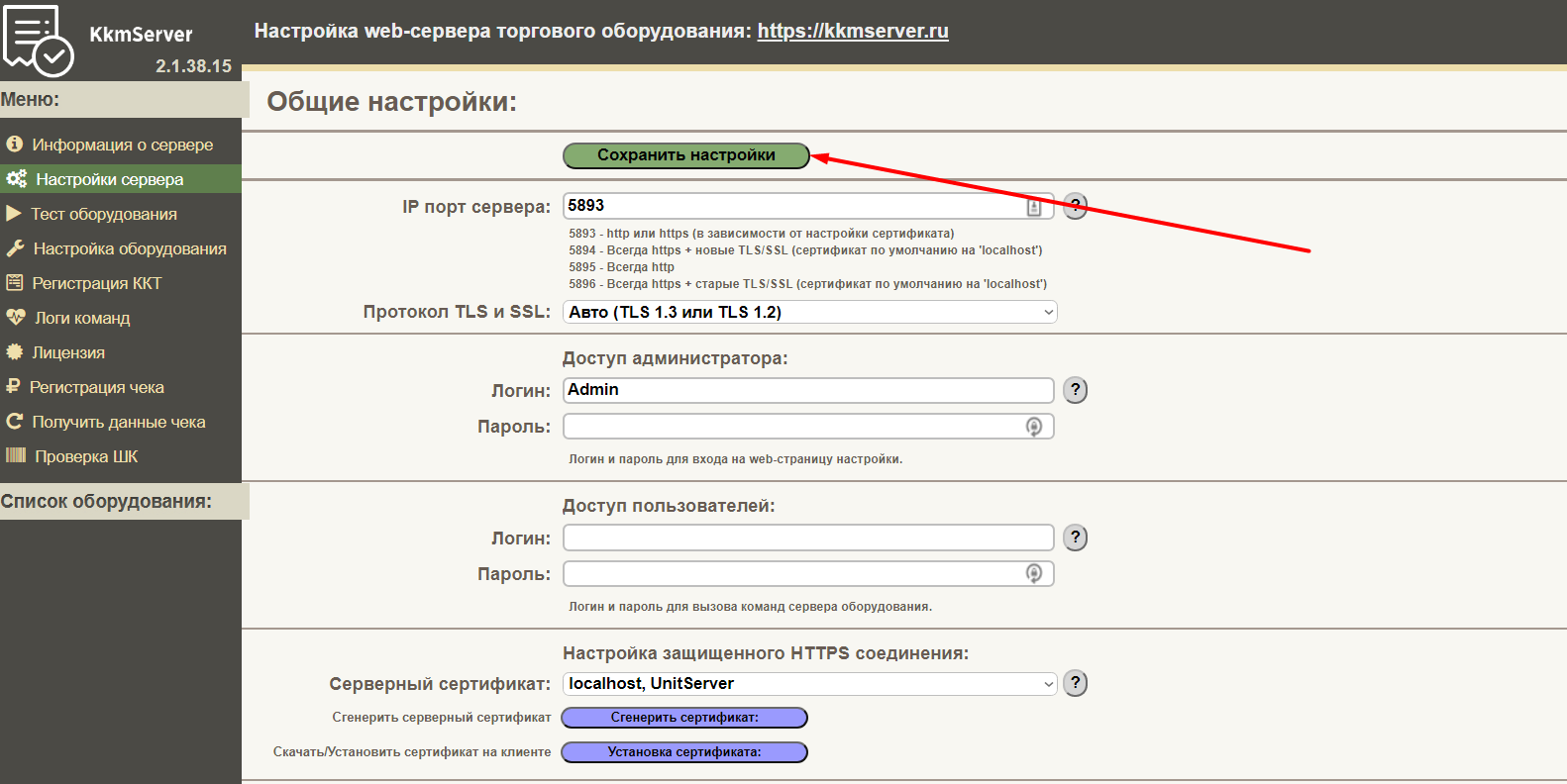
Task: Click the port hint line '5894 - Всегда https'
Action: [805, 250]
